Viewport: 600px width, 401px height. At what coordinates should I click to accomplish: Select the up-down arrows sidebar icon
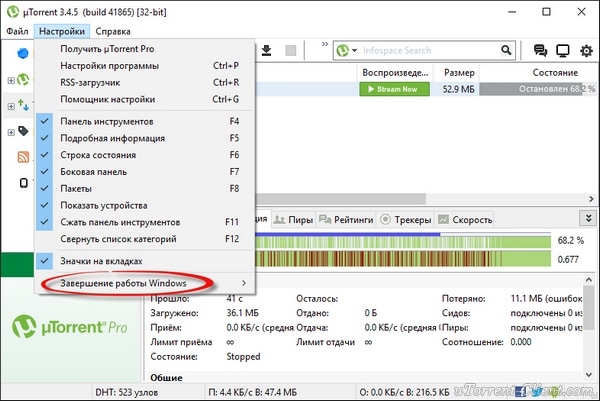(x=23, y=105)
